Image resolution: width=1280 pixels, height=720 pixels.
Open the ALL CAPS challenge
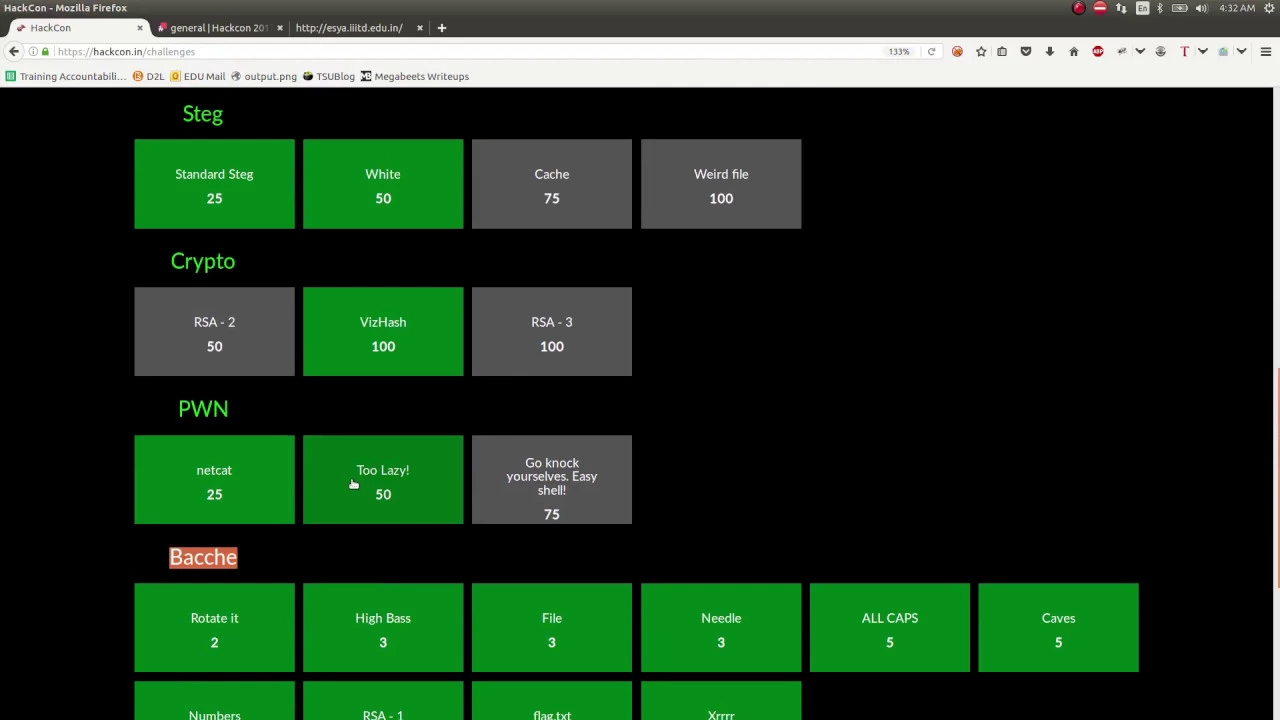[x=890, y=628]
